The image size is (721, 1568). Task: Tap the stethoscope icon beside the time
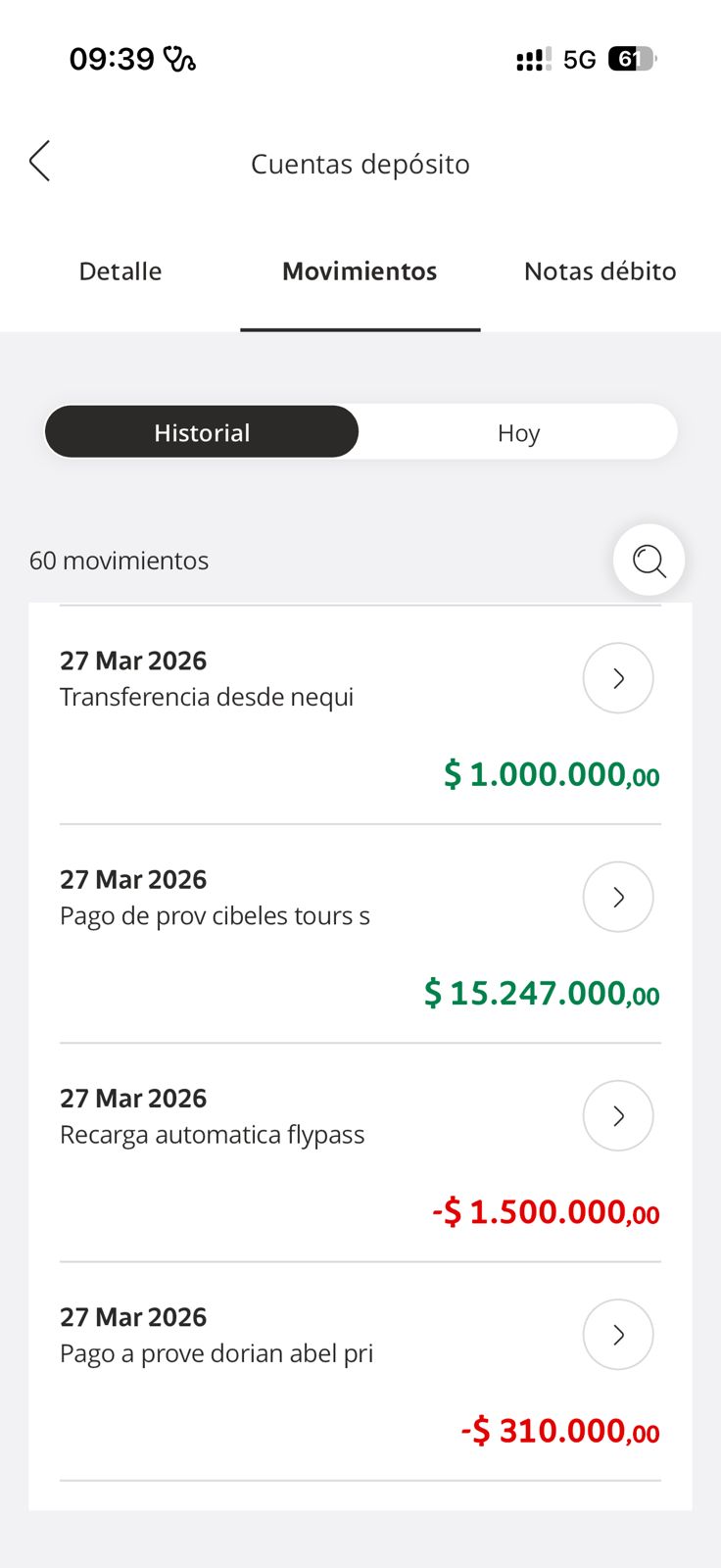(x=179, y=60)
